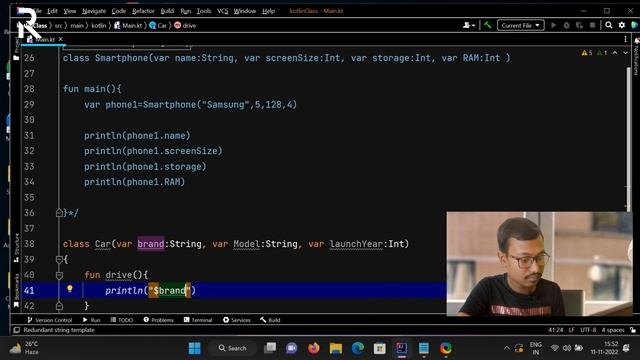The height and width of the screenshot is (360, 640).
Task: Click the Car class breadcrumb
Action: click(x=158, y=25)
